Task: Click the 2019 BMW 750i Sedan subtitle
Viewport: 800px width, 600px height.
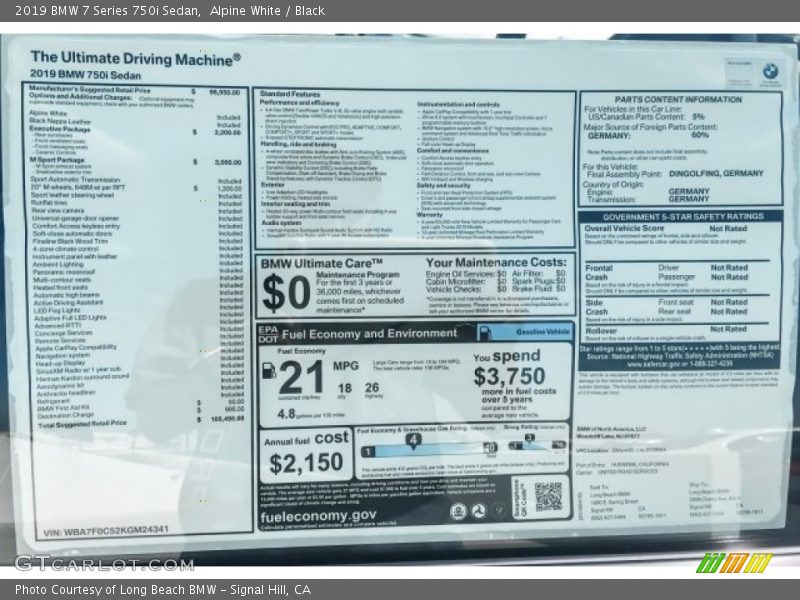Action: (85, 75)
